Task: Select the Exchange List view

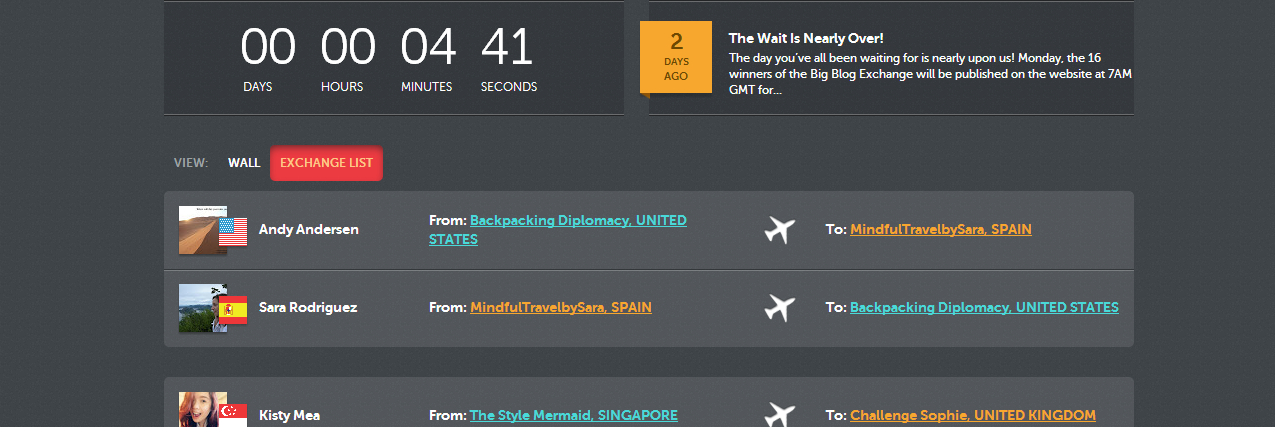Action: (326, 163)
